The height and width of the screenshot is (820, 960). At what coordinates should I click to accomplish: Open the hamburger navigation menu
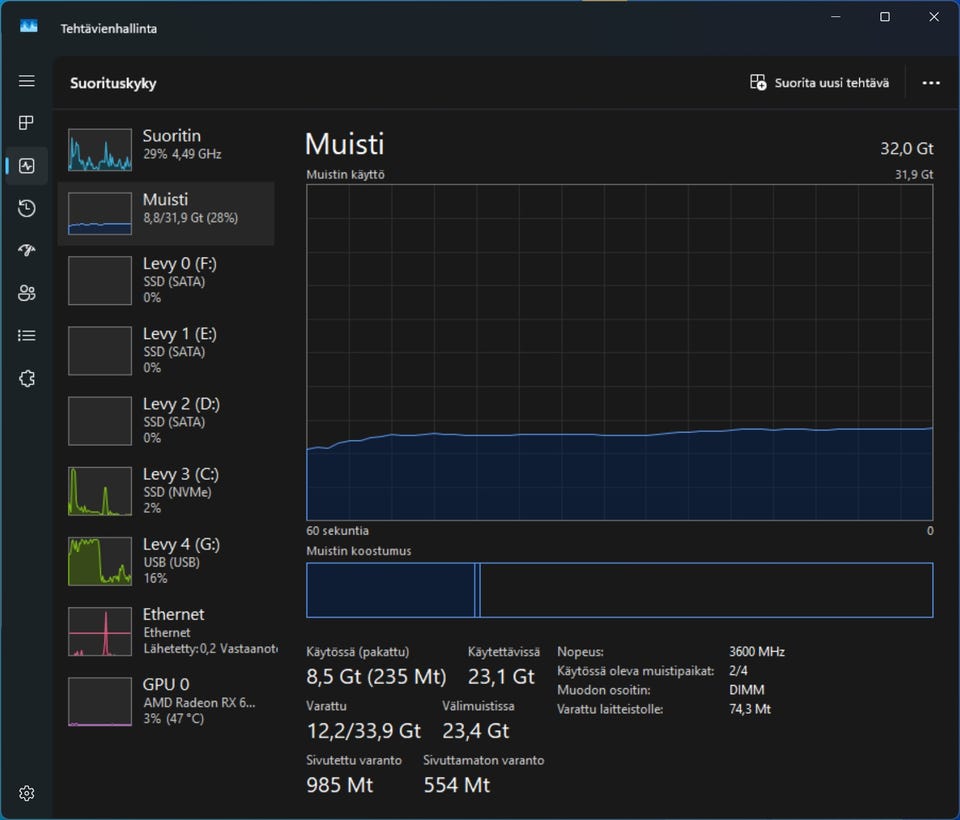pyautogui.click(x=27, y=81)
